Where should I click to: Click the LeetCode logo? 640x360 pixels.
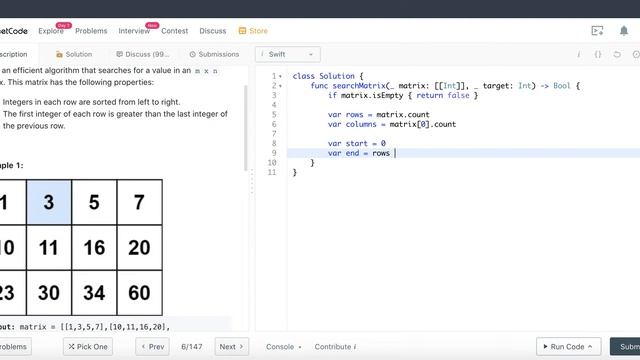click(x=13, y=31)
